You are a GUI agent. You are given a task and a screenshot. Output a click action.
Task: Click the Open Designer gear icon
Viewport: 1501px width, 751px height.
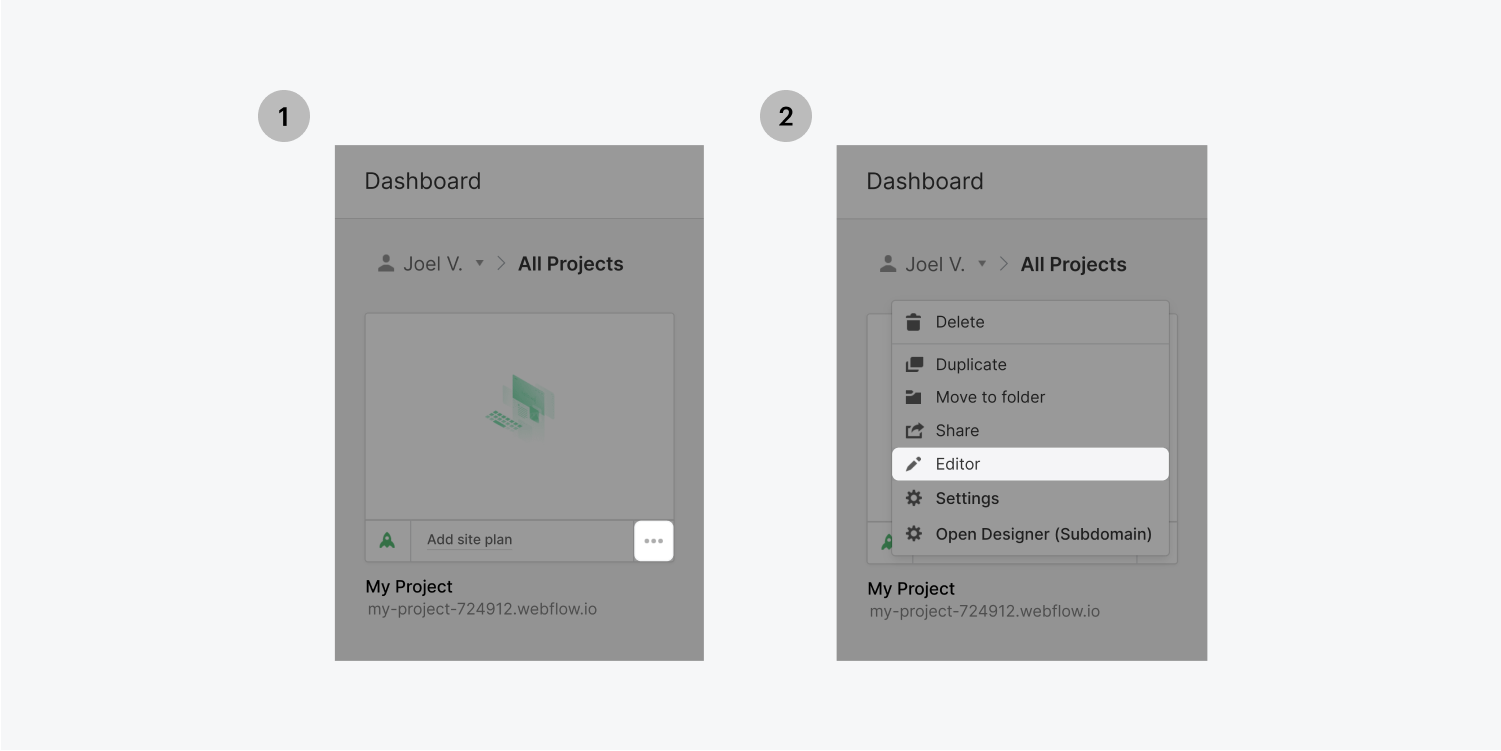[913, 534]
